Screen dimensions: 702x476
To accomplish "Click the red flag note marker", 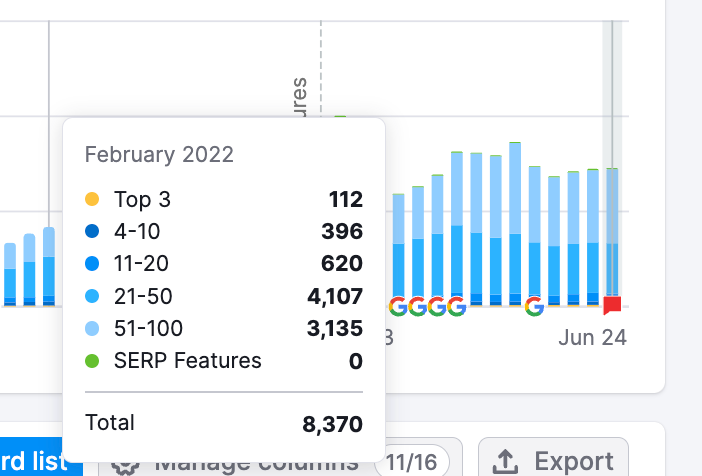I will 613,305.
